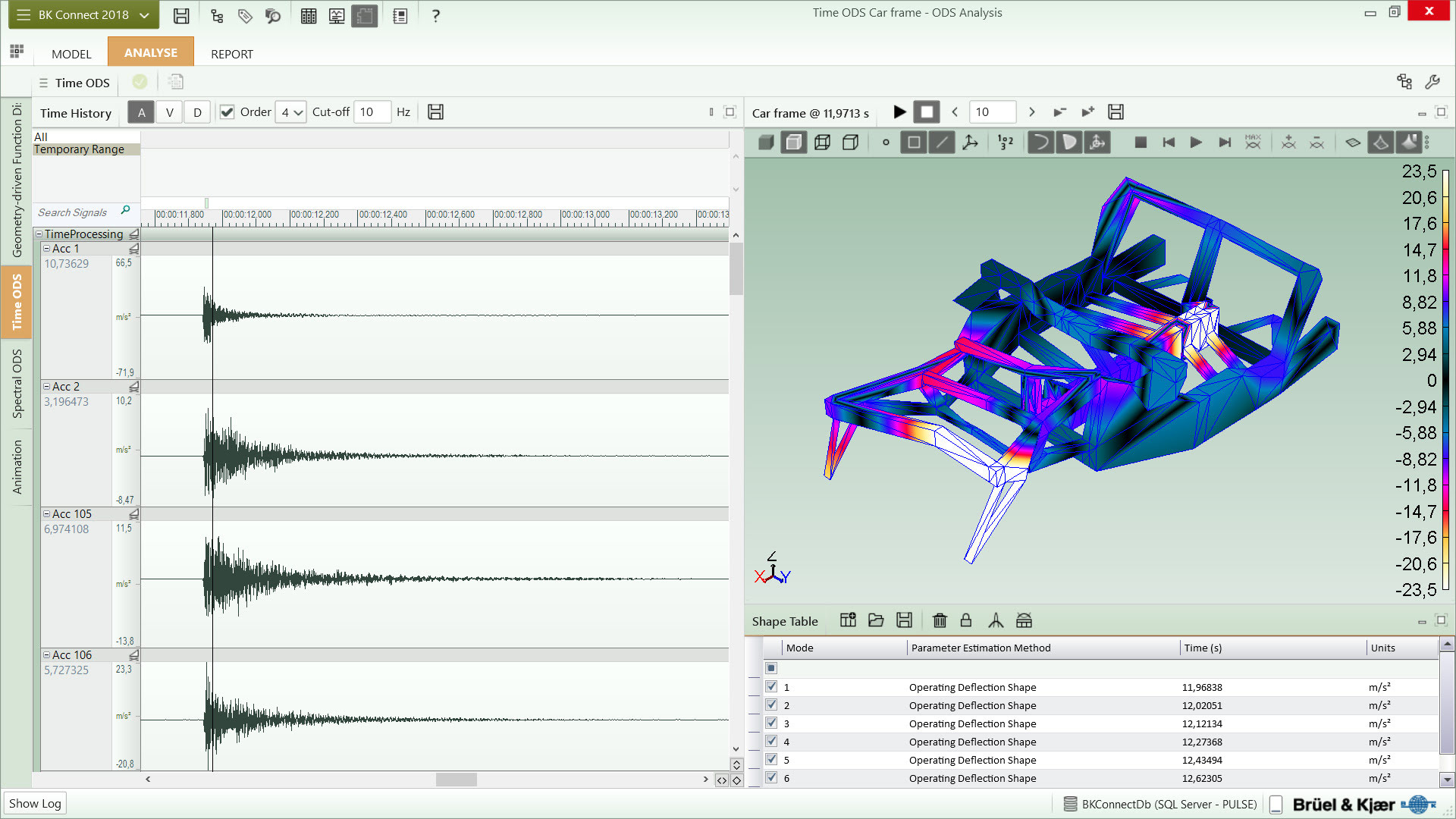Open the BK Connect 2018 menu
This screenshot has width=1456, height=819.
83,15
